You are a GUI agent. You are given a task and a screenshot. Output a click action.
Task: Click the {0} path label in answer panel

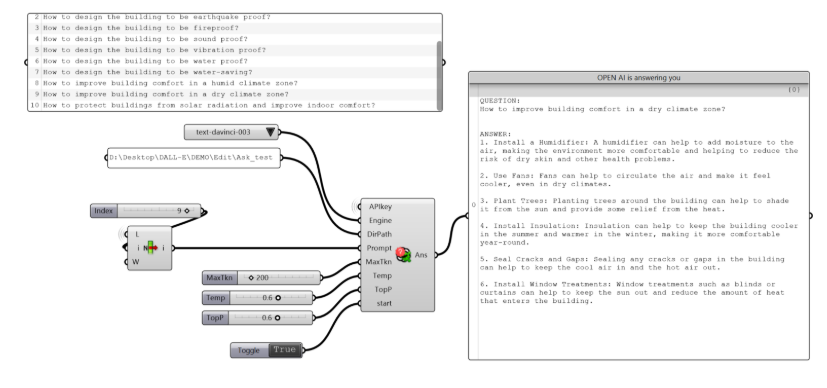pos(794,90)
